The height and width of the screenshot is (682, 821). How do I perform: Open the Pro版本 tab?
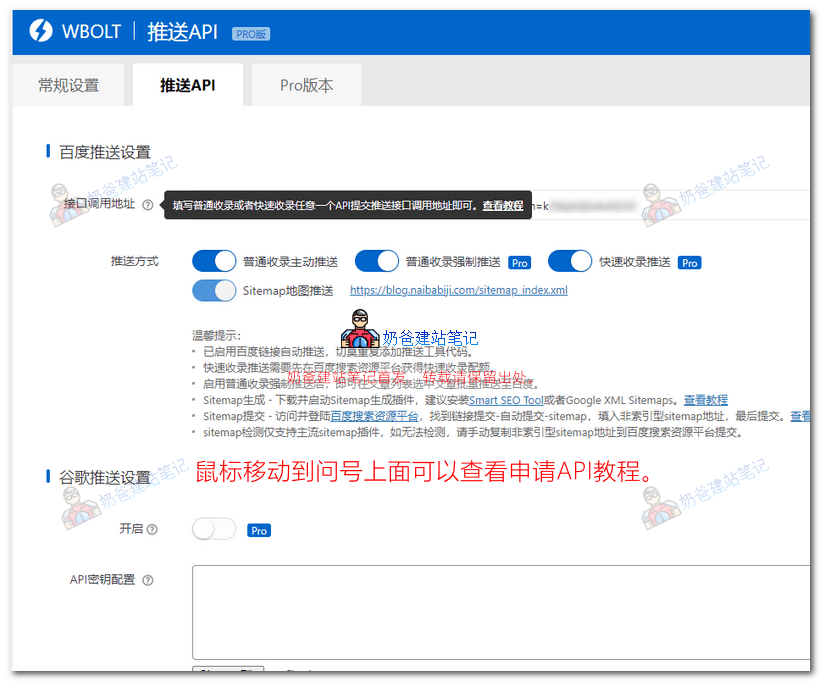point(306,86)
